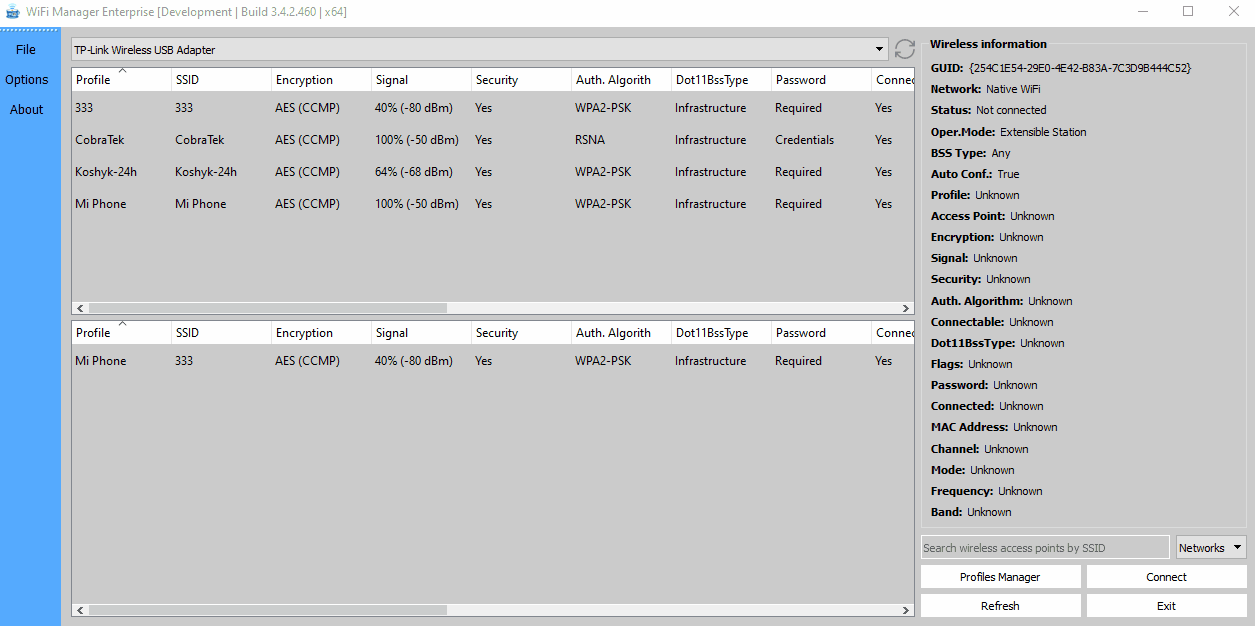This screenshot has height=626, width=1255.
Task: Open the Networks search filter dropdown
Action: coord(1211,547)
